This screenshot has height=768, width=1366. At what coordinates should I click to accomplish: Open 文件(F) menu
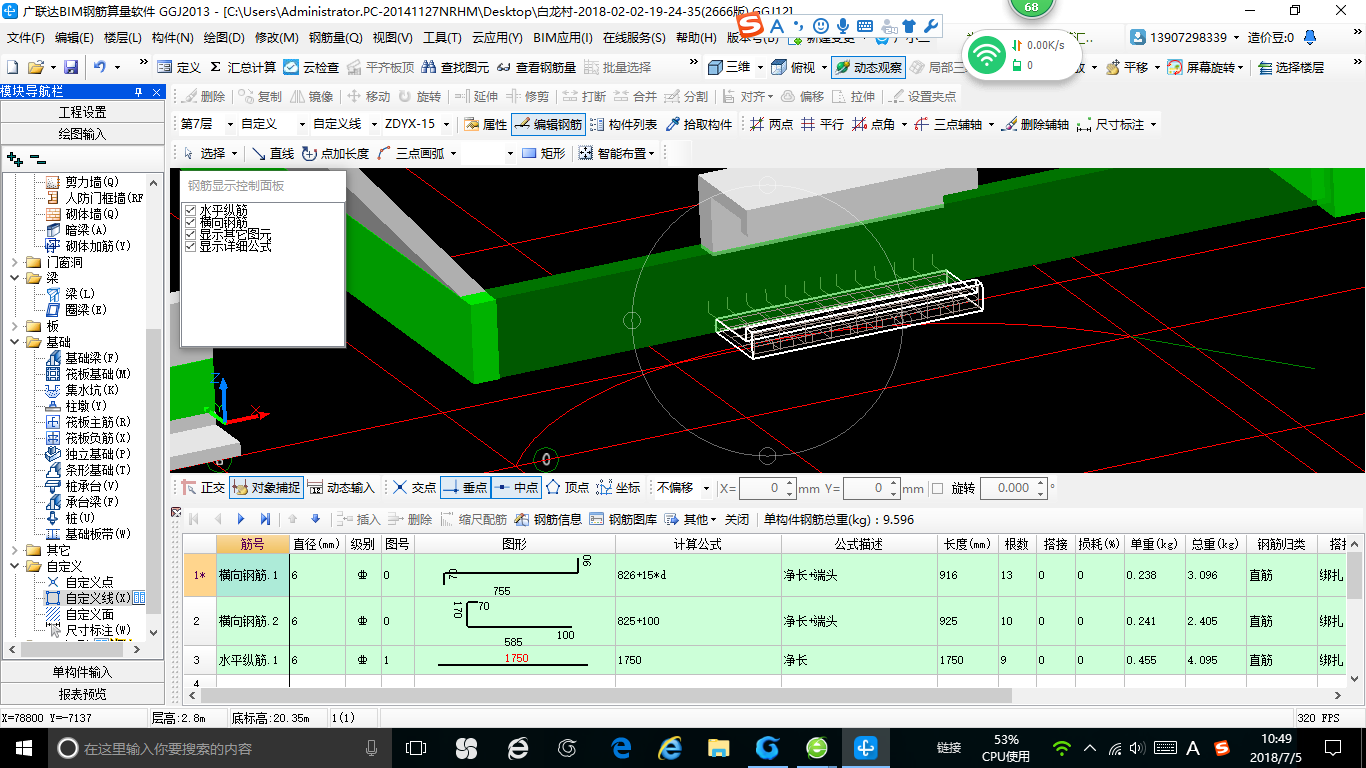coord(26,38)
